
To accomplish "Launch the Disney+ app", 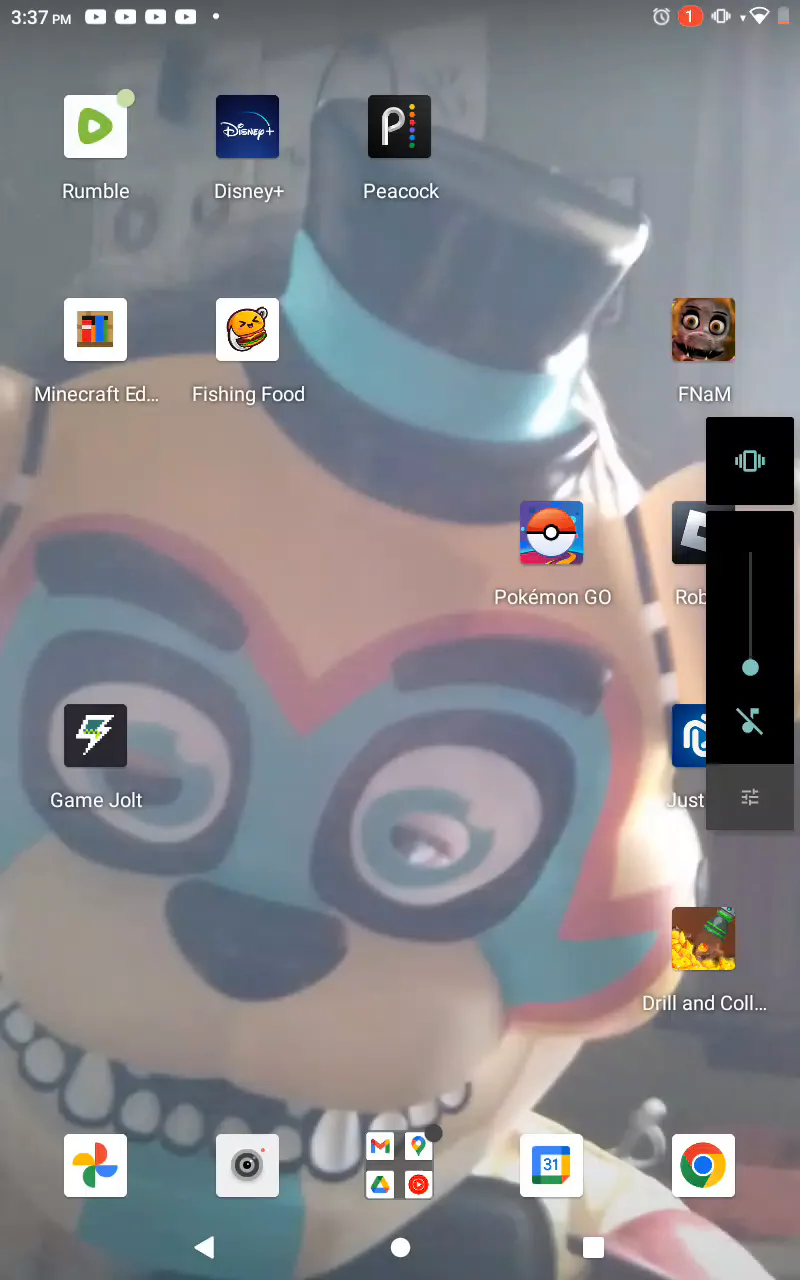I will (x=248, y=127).
